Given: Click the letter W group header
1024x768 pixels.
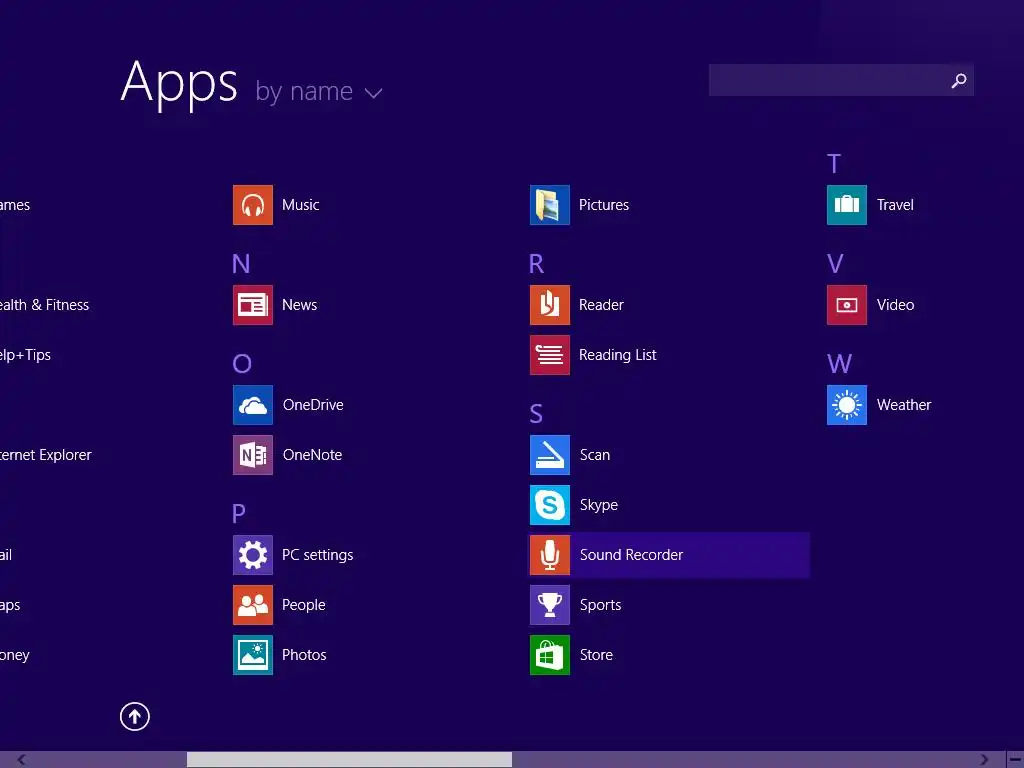Looking at the screenshot, I should tap(839, 364).
